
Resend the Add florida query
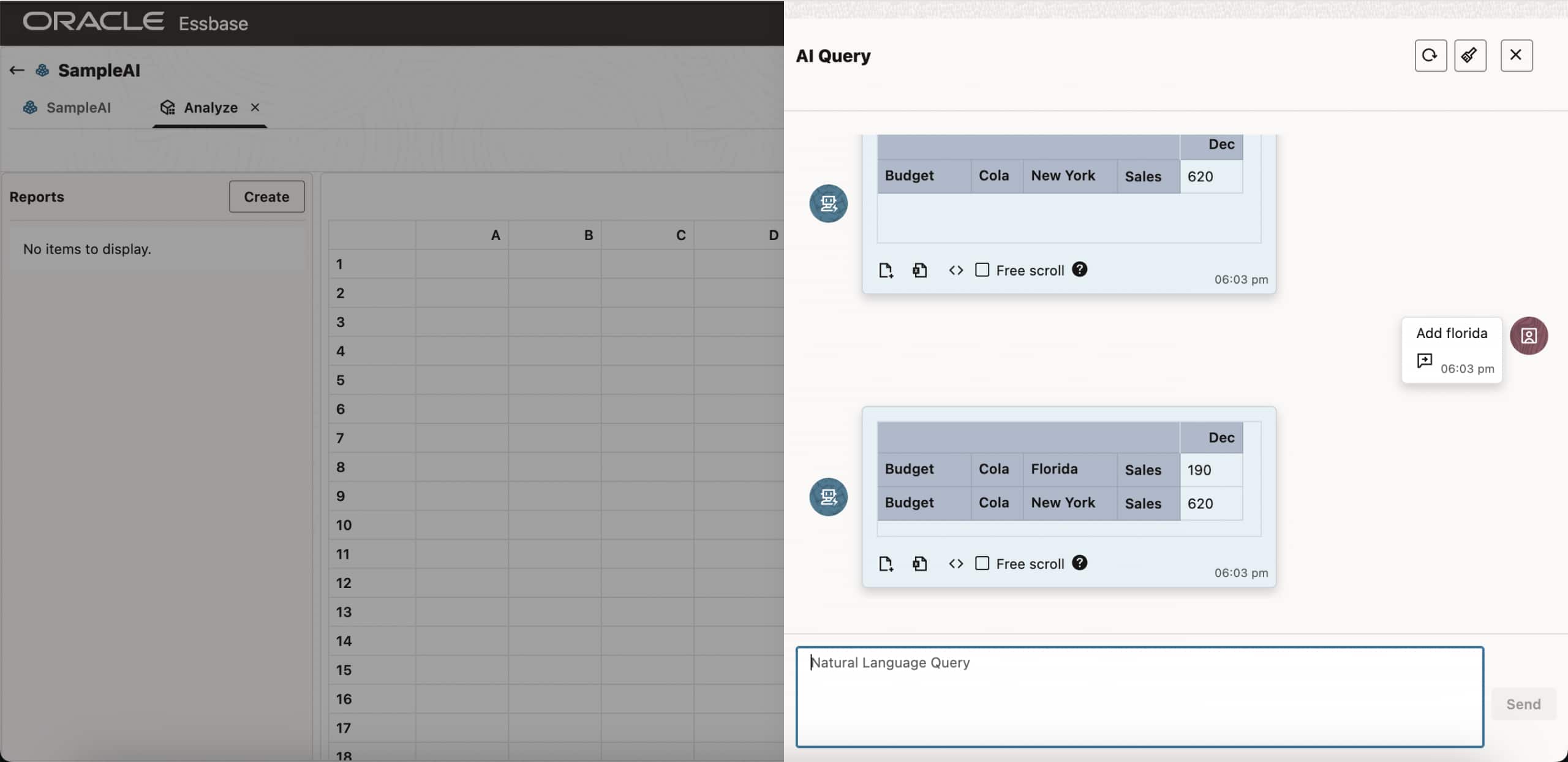(1424, 361)
